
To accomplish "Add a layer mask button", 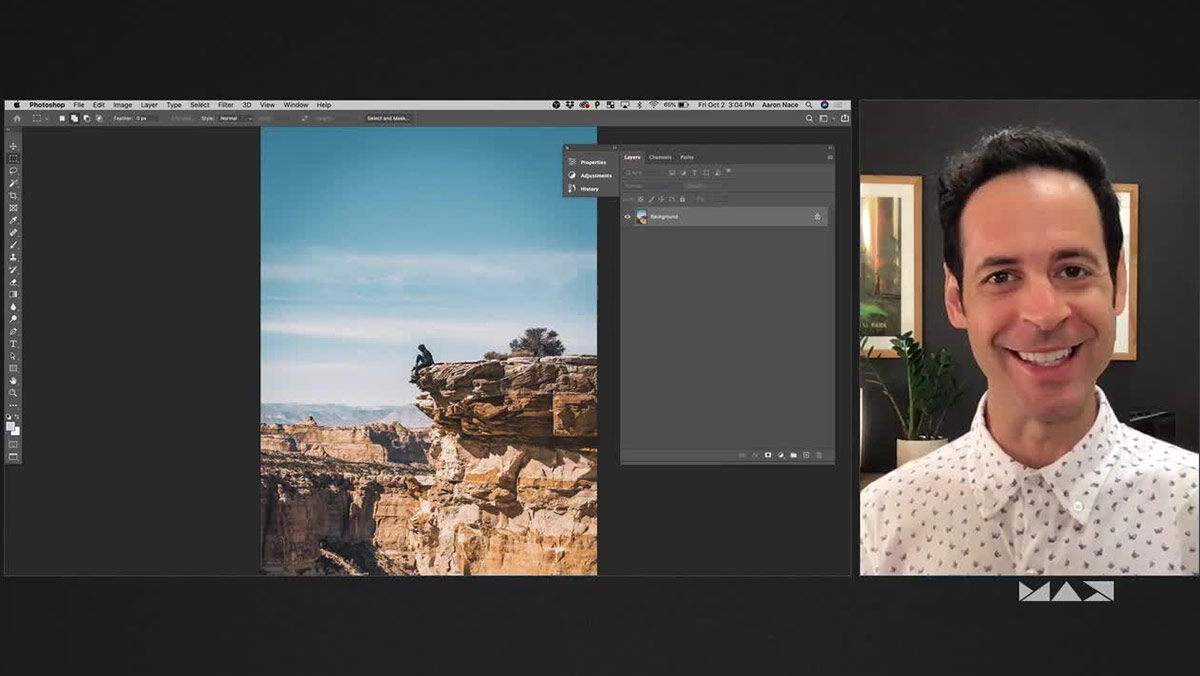I will point(768,455).
